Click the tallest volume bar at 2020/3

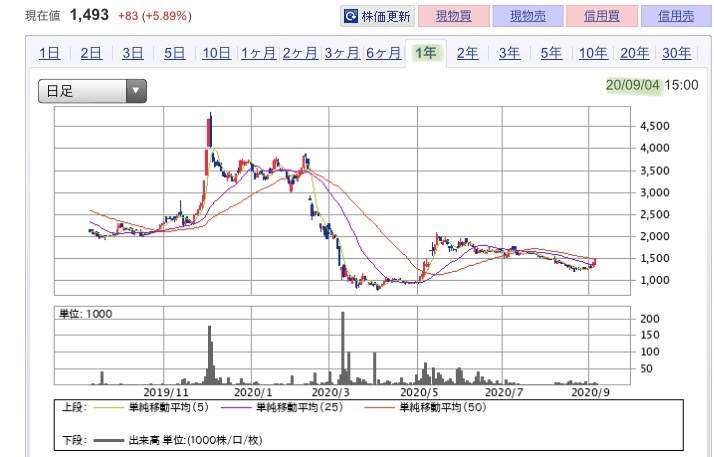pyautogui.click(x=343, y=348)
